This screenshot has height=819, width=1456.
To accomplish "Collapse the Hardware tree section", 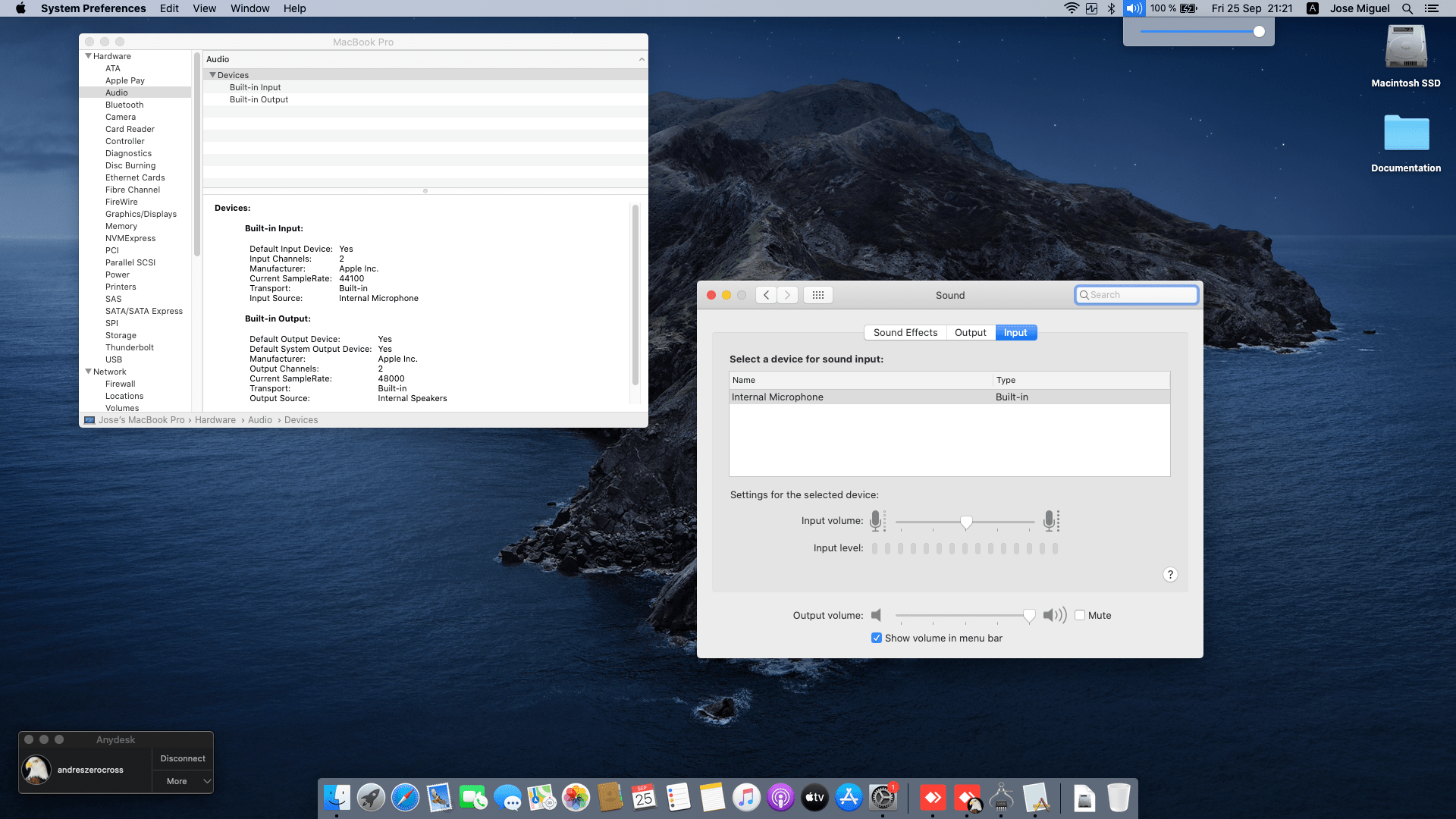I will click(x=88, y=56).
